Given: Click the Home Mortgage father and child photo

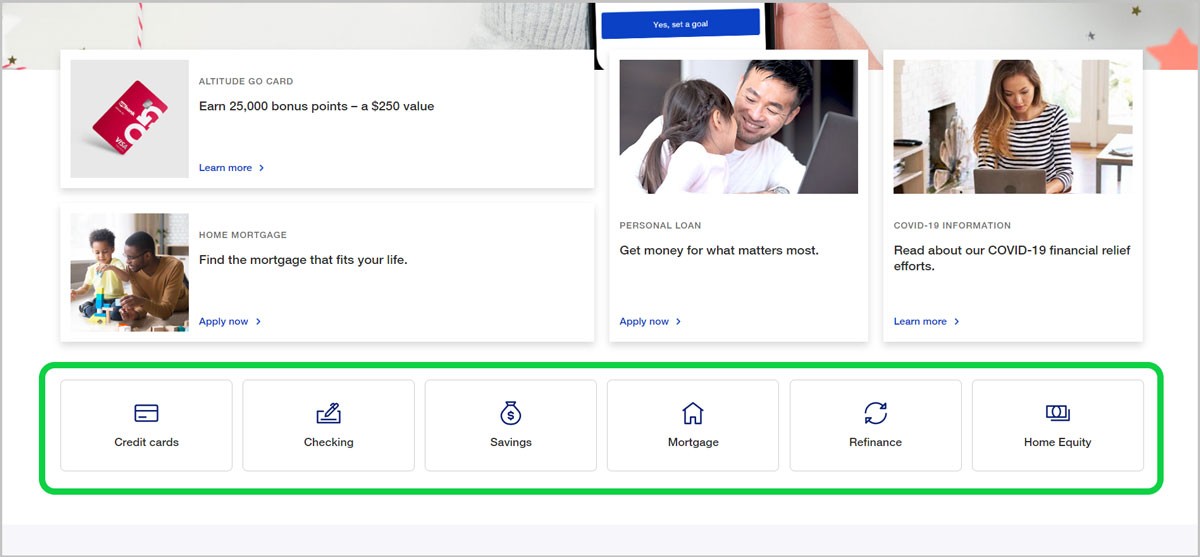Looking at the screenshot, I should click(x=129, y=272).
